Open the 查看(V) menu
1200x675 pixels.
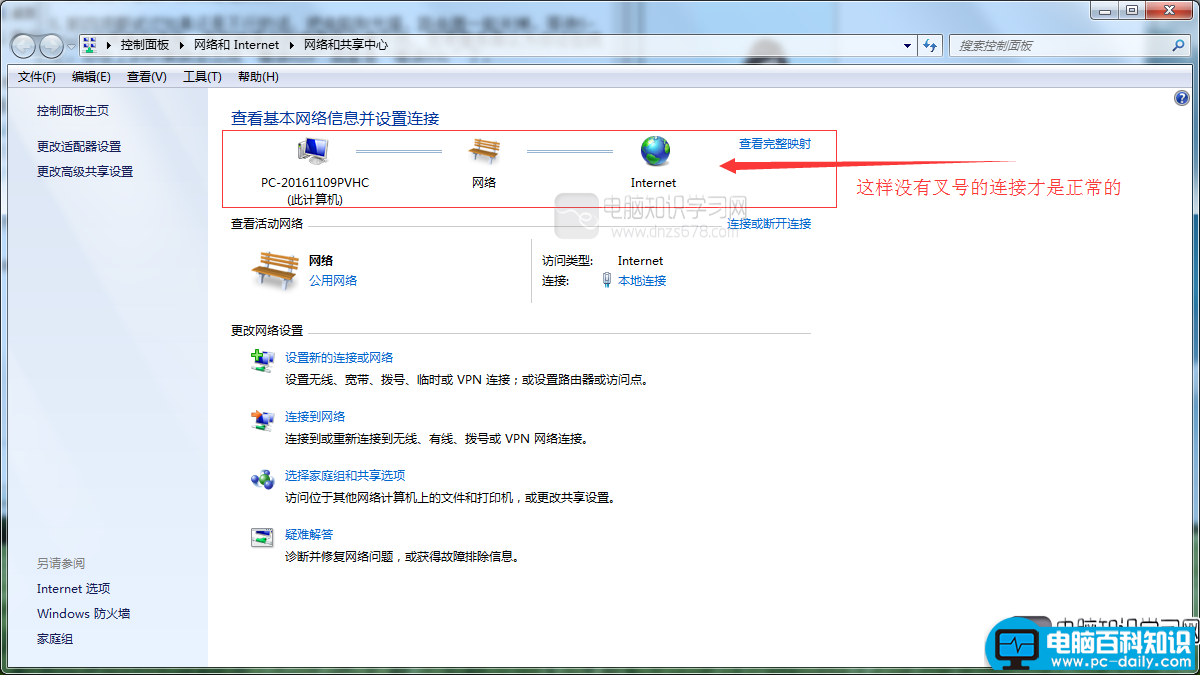(147, 77)
